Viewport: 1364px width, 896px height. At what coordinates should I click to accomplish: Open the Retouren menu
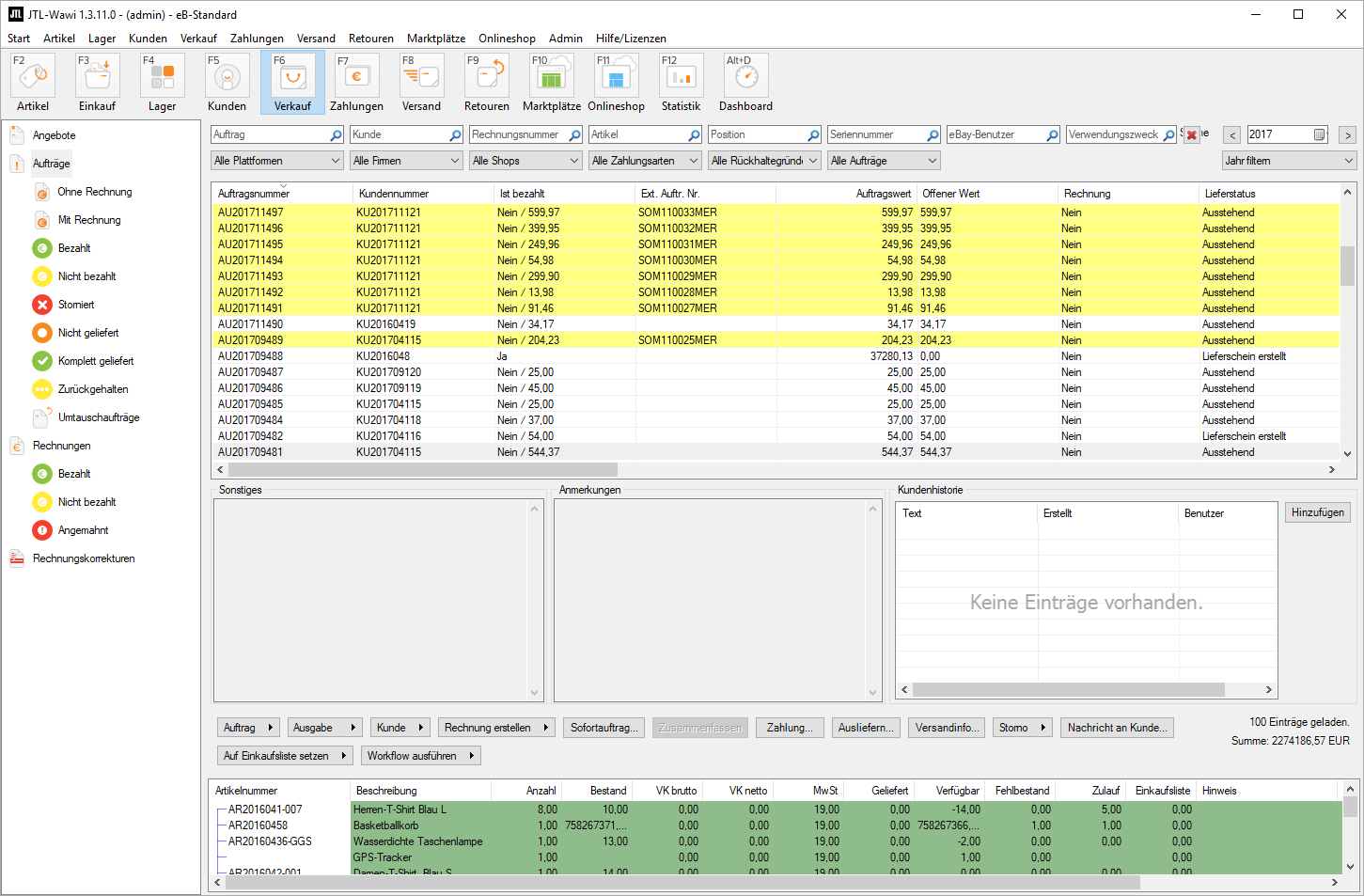[371, 39]
